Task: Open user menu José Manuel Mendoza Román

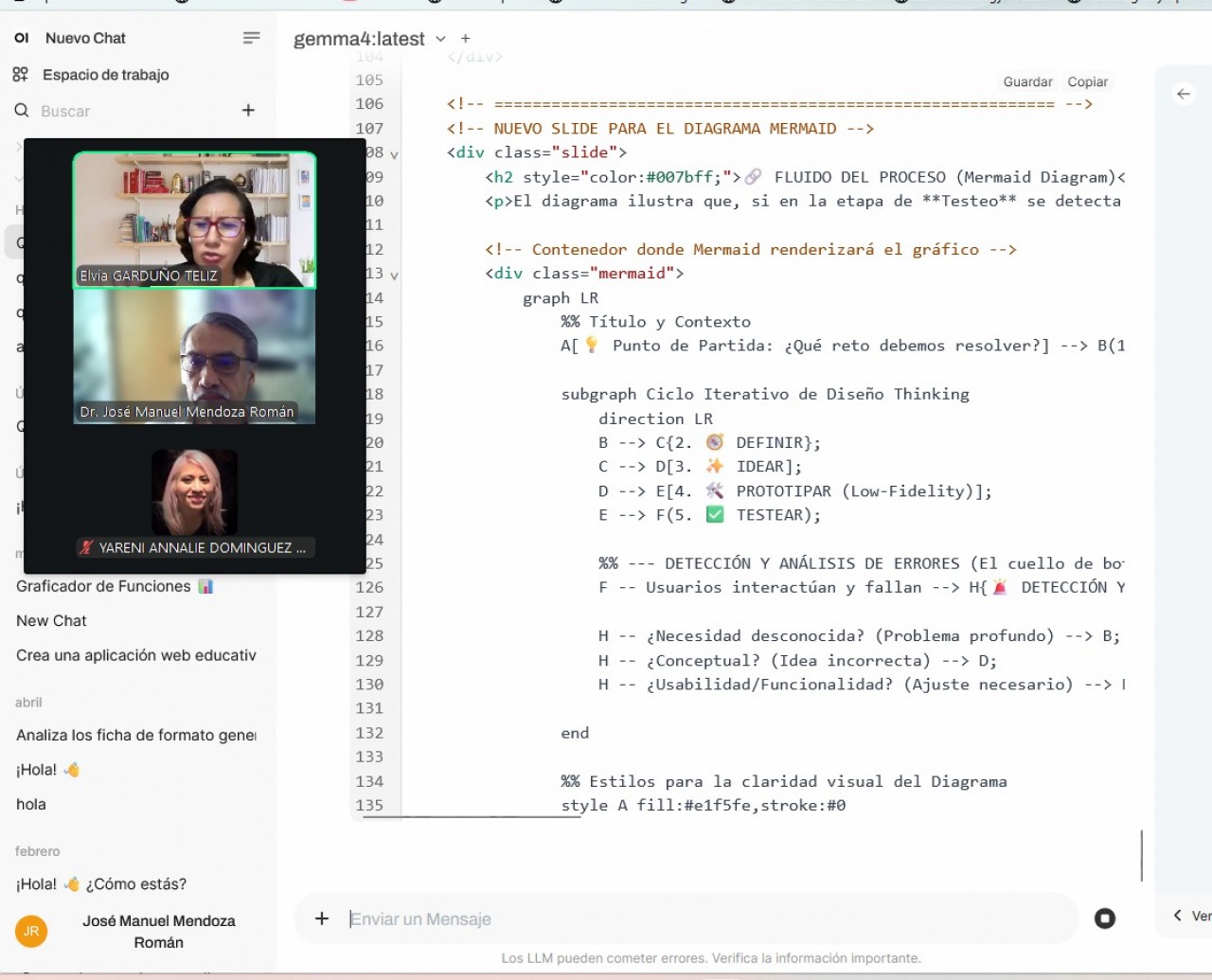Action: 158,932
